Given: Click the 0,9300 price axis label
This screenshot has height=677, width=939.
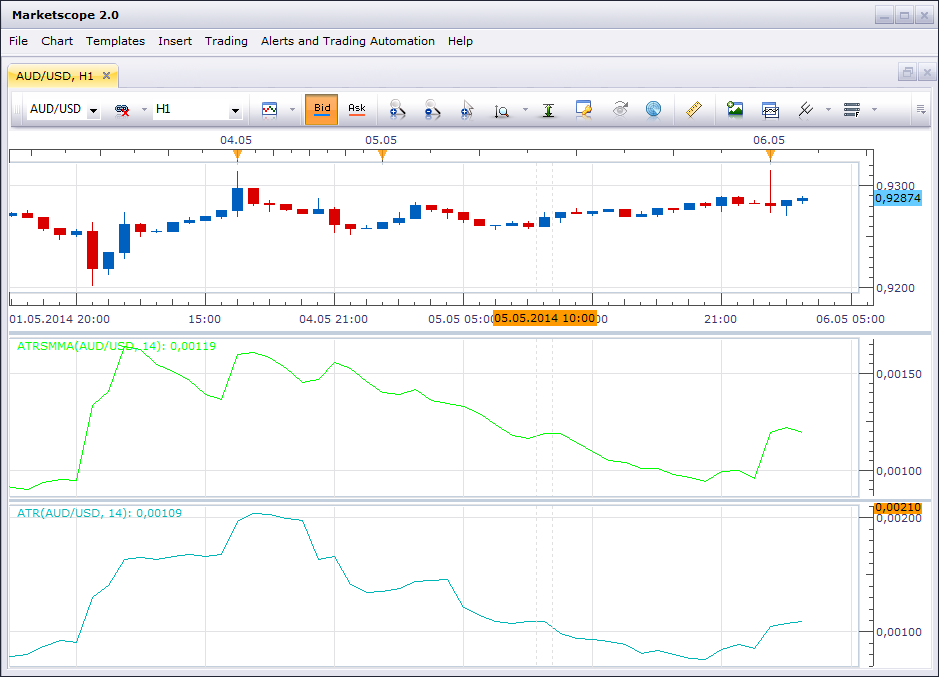Looking at the screenshot, I should [x=895, y=186].
